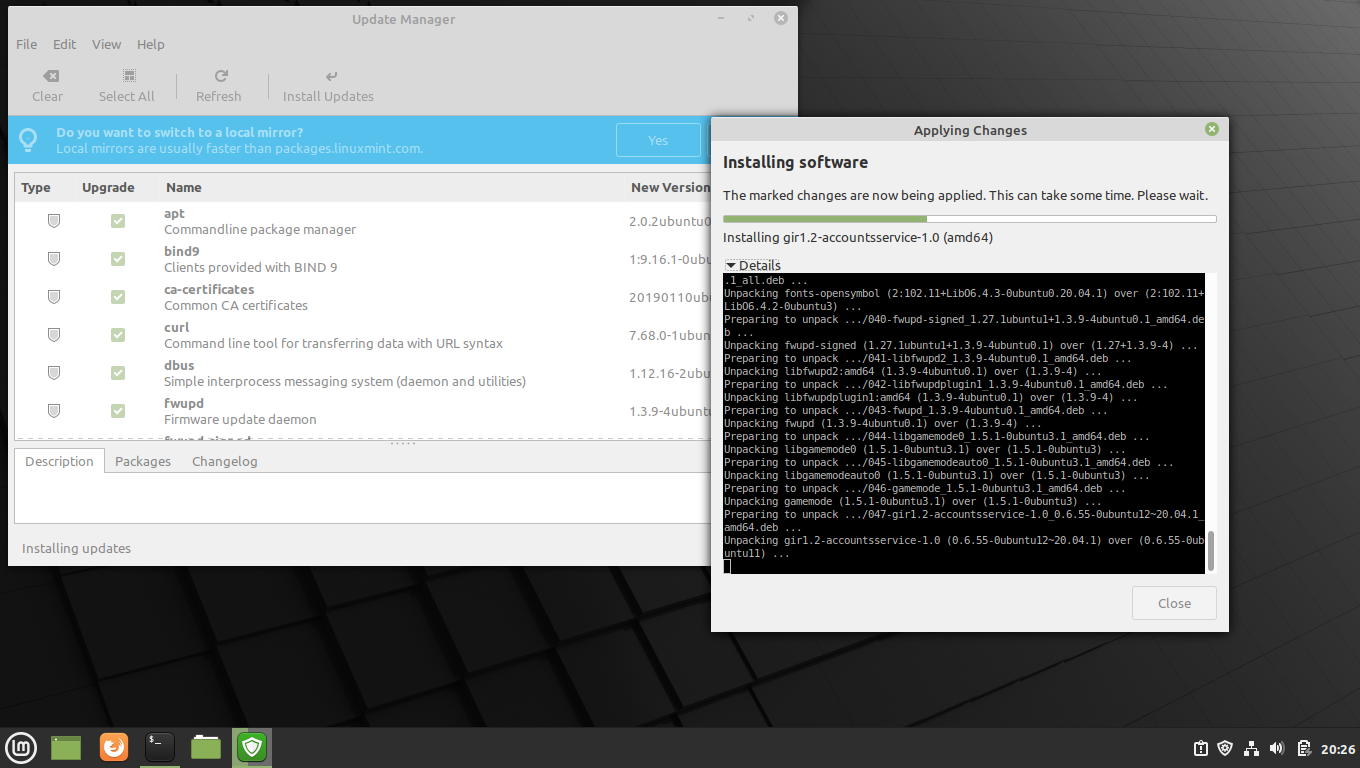Uncheck the bind9 upgrade checkbox

[x=118, y=259]
